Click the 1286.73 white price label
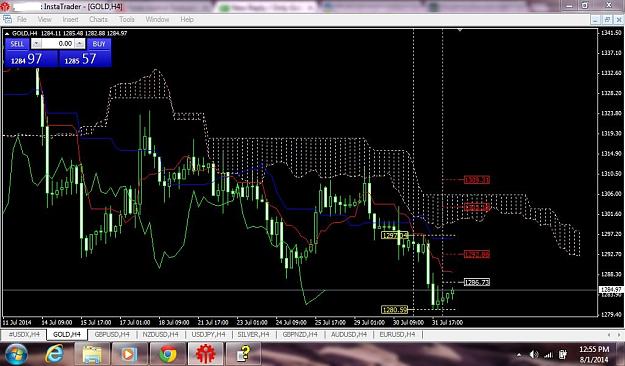Screen dimensions: 625x366 tap(477, 282)
